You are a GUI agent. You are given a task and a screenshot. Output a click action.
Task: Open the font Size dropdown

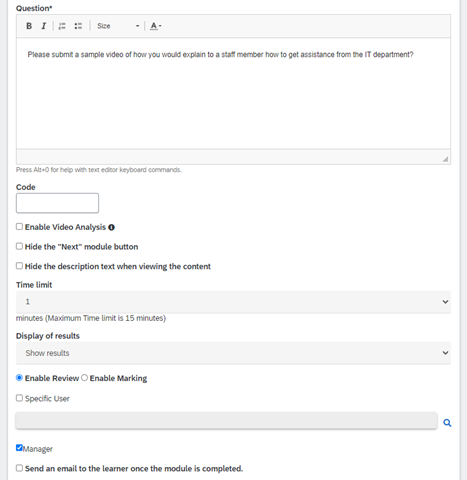[x=118, y=26]
